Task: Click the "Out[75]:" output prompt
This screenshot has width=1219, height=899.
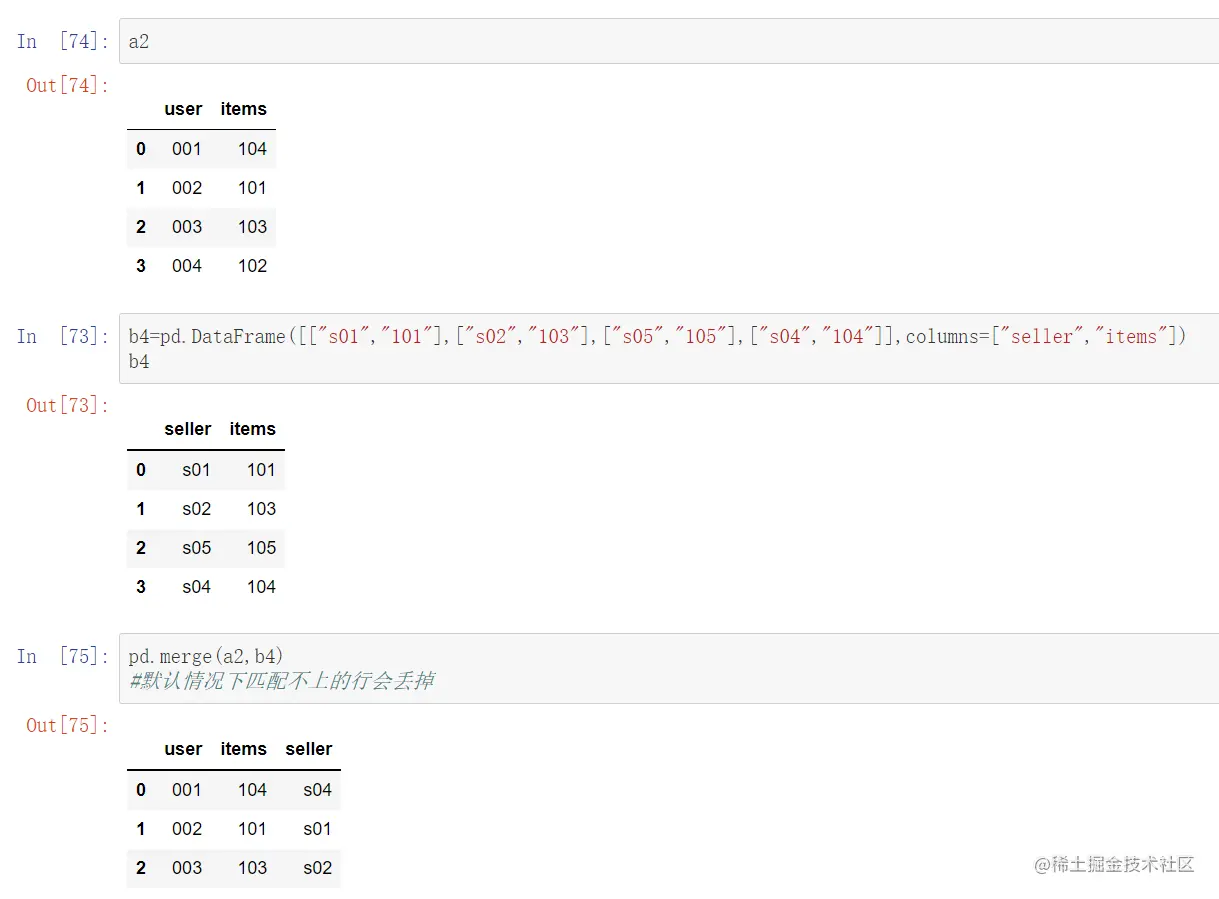Action: tap(67, 725)
